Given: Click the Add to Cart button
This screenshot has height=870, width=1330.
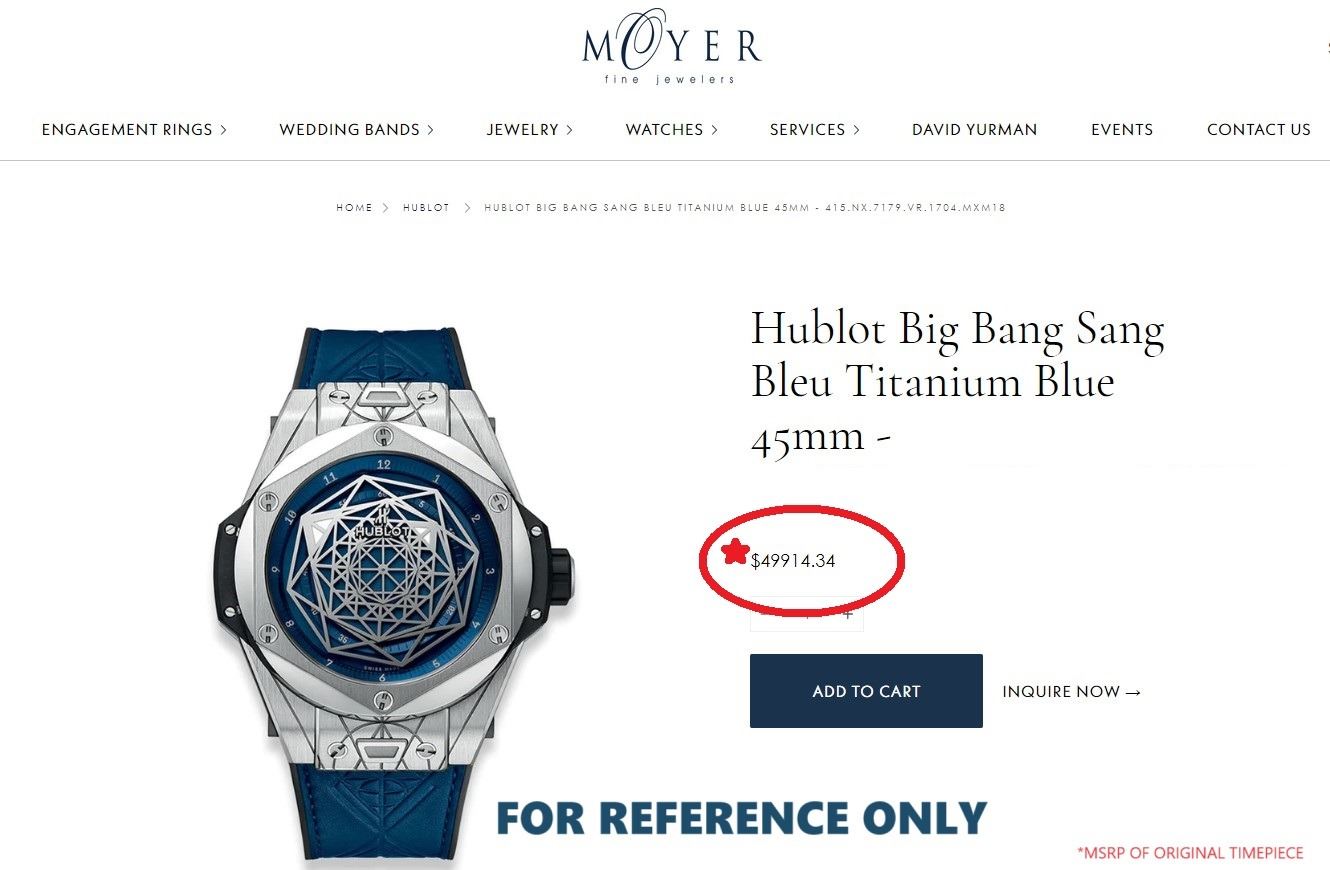Looking at the screenshot, I should (866, 691).
